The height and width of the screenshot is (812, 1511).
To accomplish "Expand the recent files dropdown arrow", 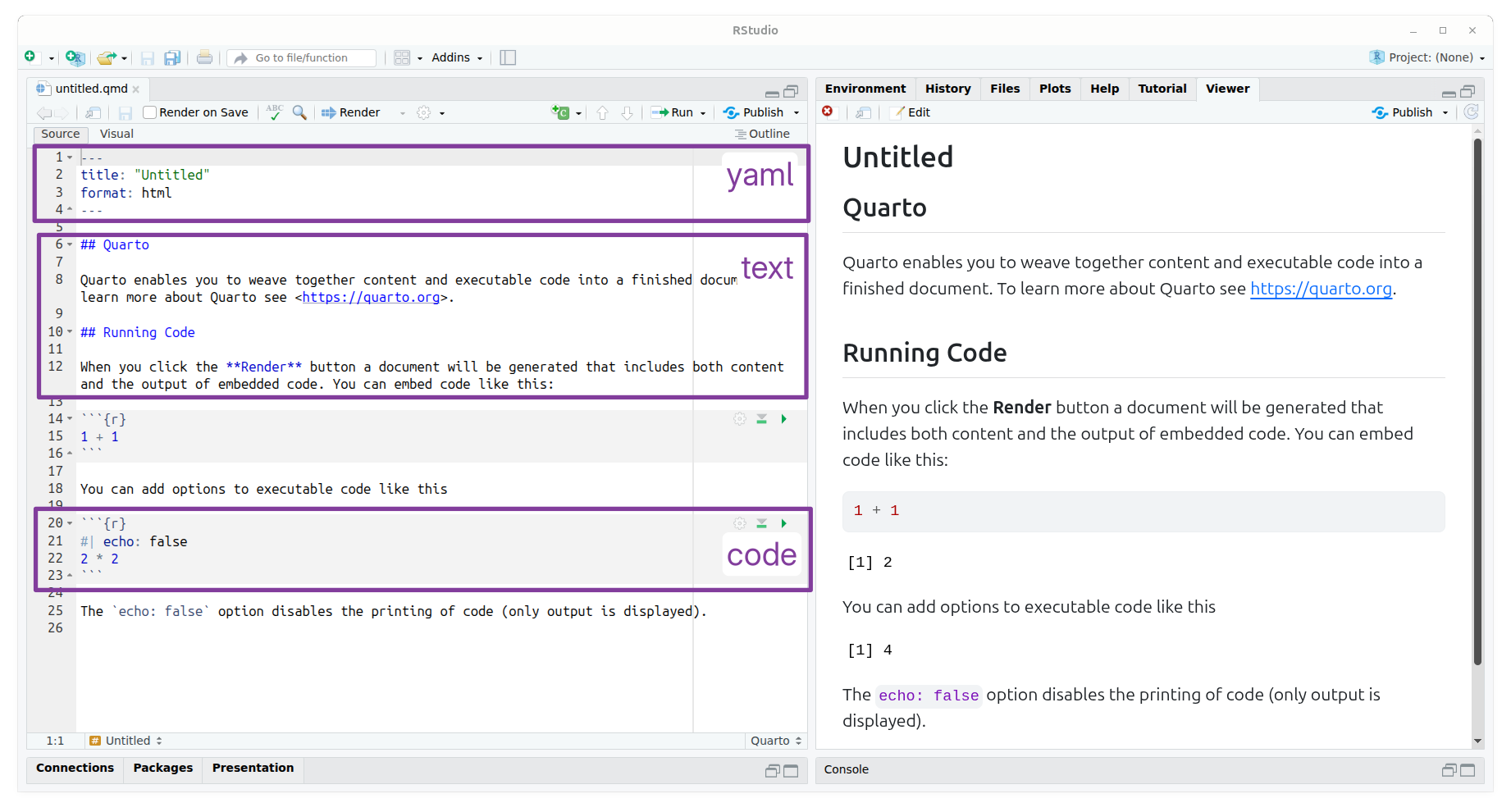I will point(124,58).
